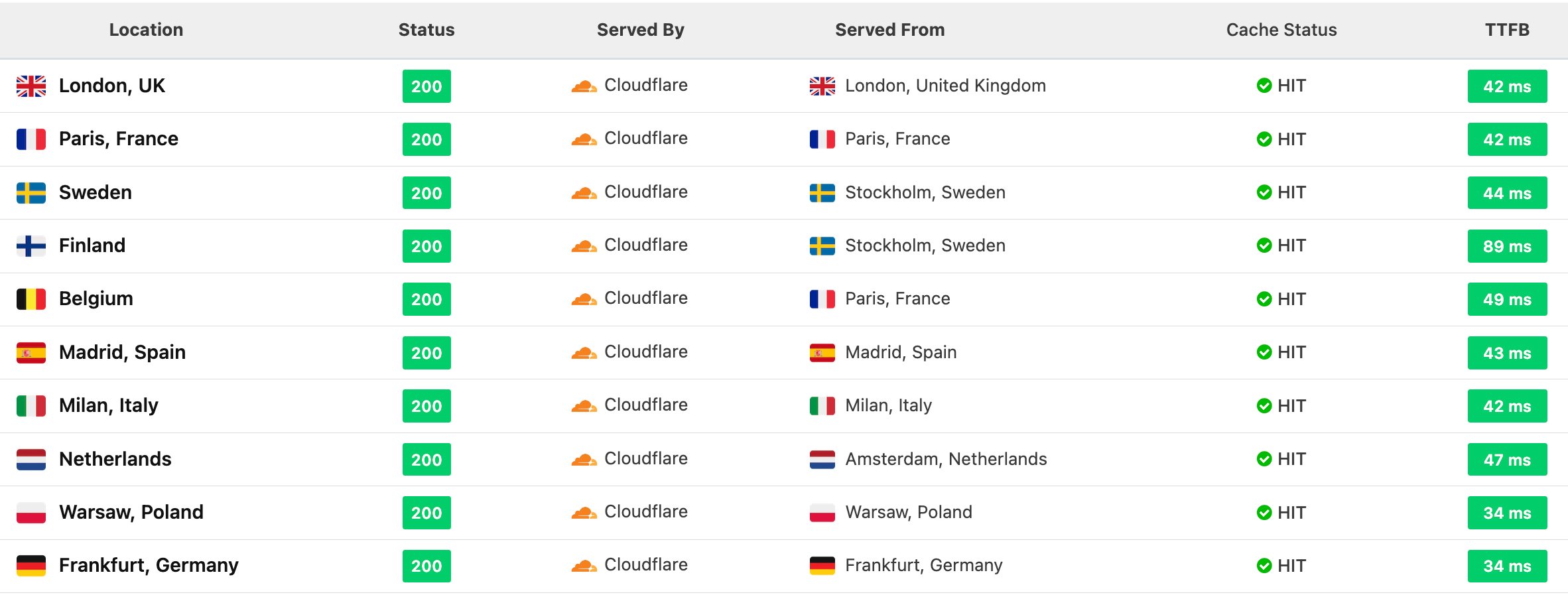Click Stockholm, Sweden text in Finland row
Viewport: 1568px width, 597px height.
(x=925, y=246)
